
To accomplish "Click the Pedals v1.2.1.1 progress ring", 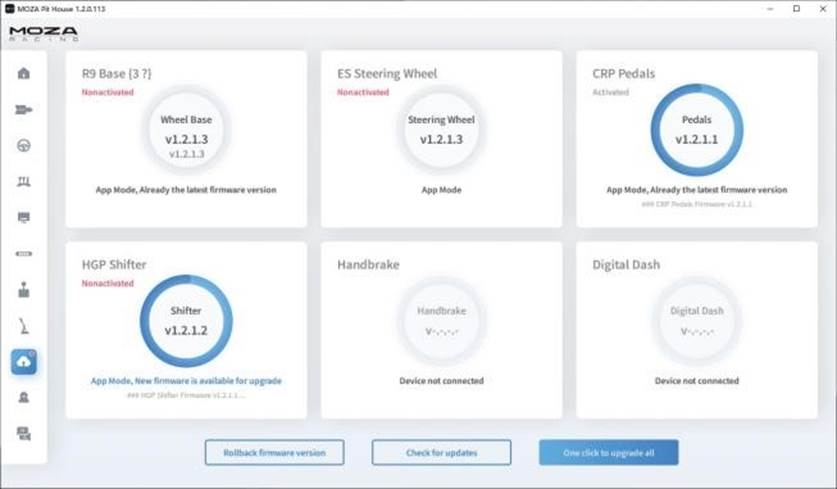I will point(697,130).
